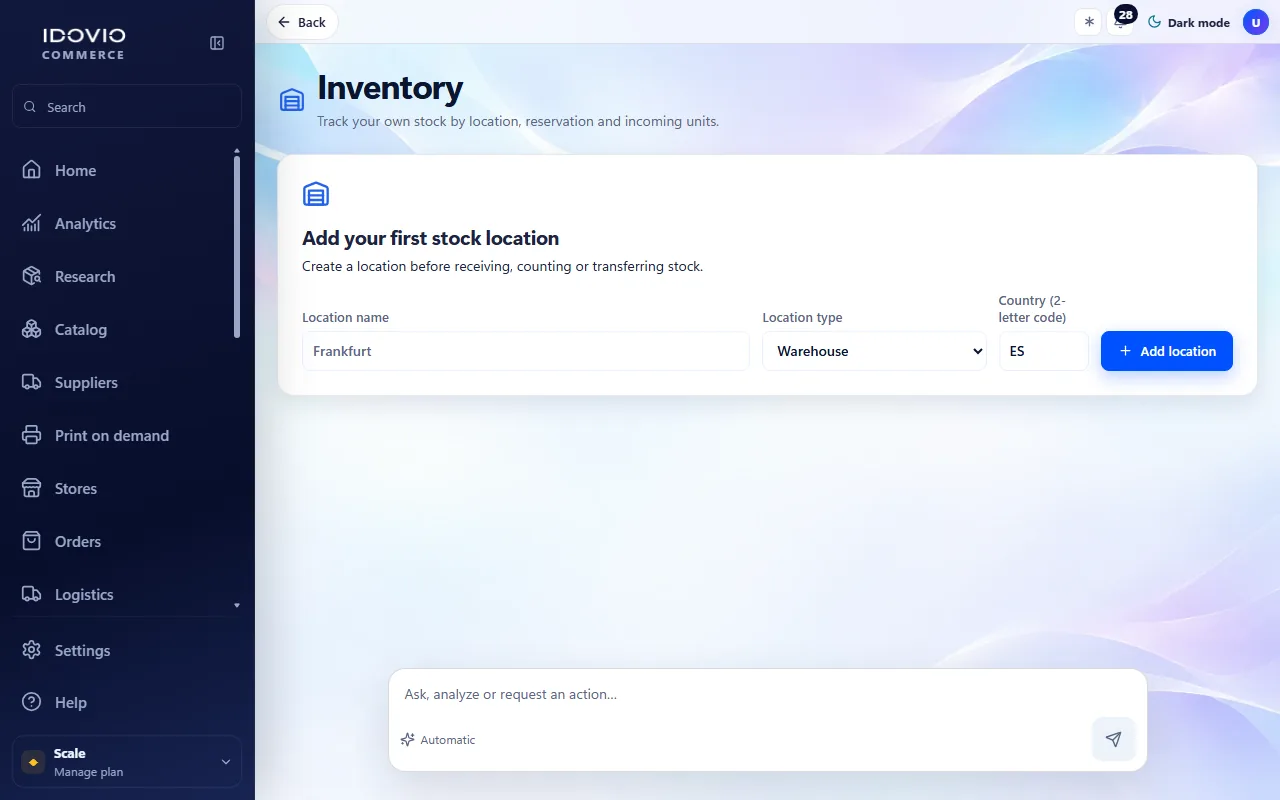The image size is (1280, 800).
Task: Click the sidebar scroll down arrow
Action: 237,605
